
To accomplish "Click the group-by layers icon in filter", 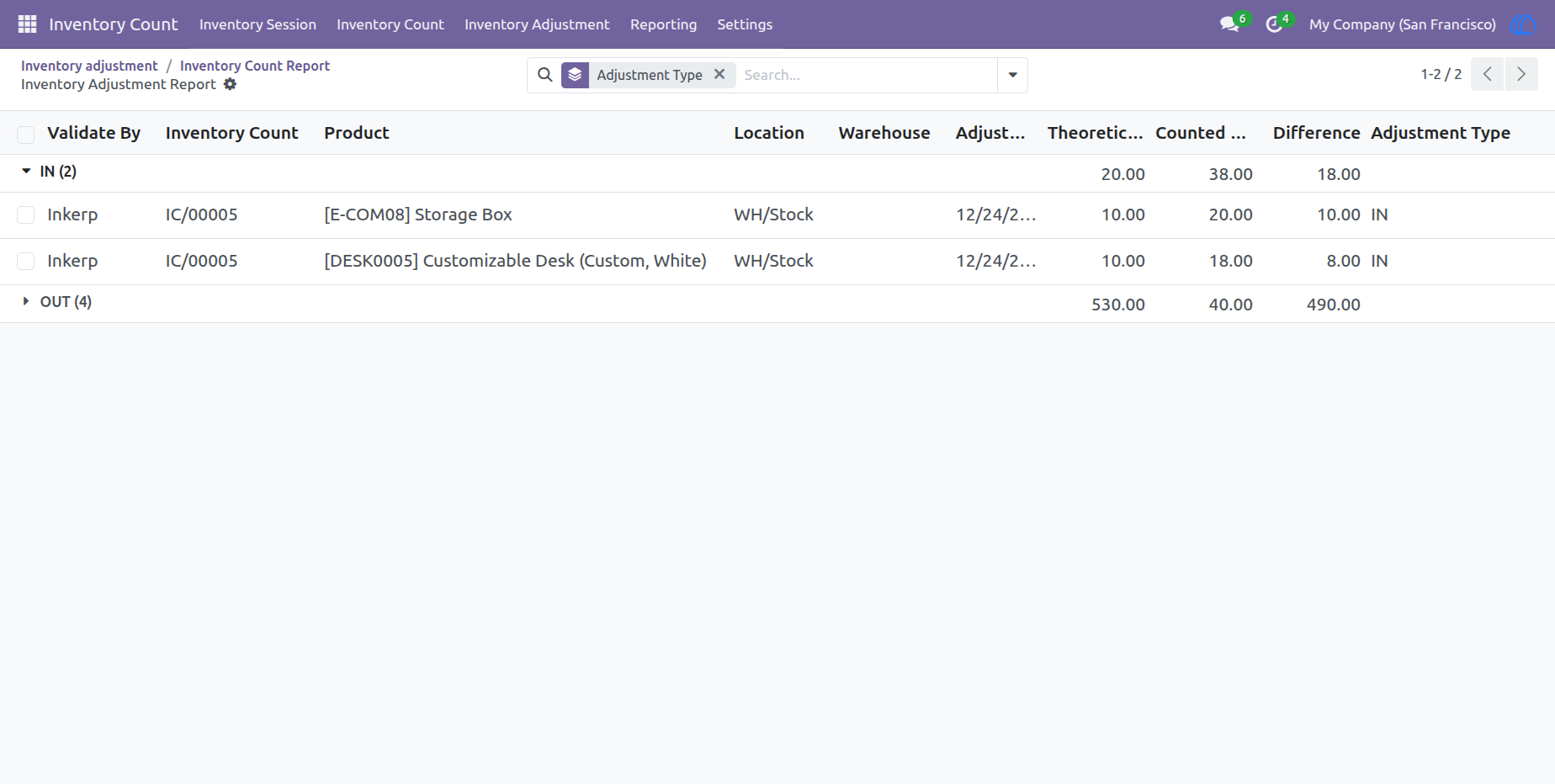I will point(575,75).
